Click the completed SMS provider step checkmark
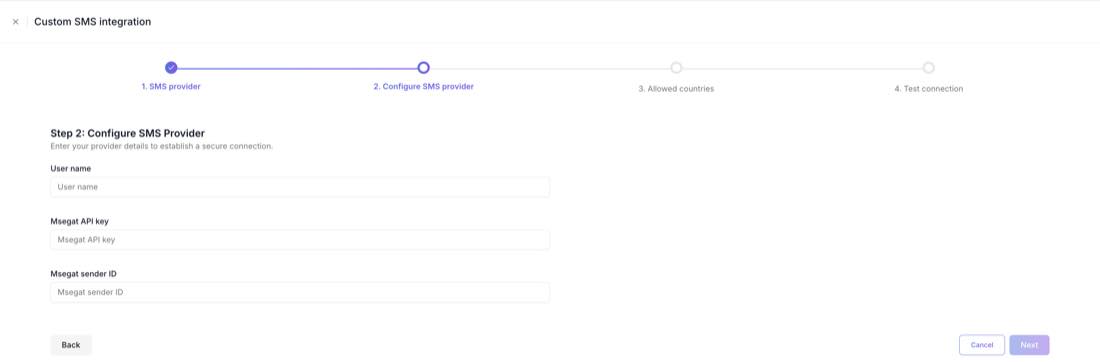Image resolution: width=1100 pixels, height=362 pixels. coord(171,68)
